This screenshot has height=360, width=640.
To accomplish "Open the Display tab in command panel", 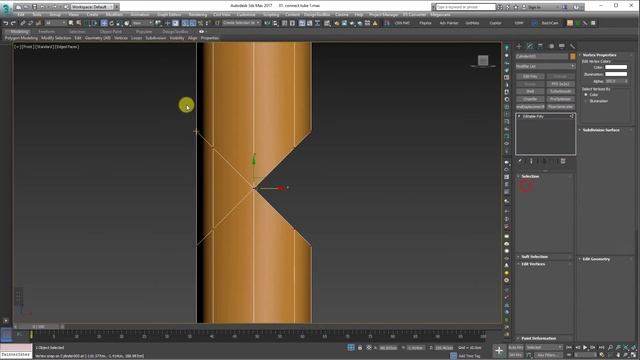I will [x=562, y=46].
